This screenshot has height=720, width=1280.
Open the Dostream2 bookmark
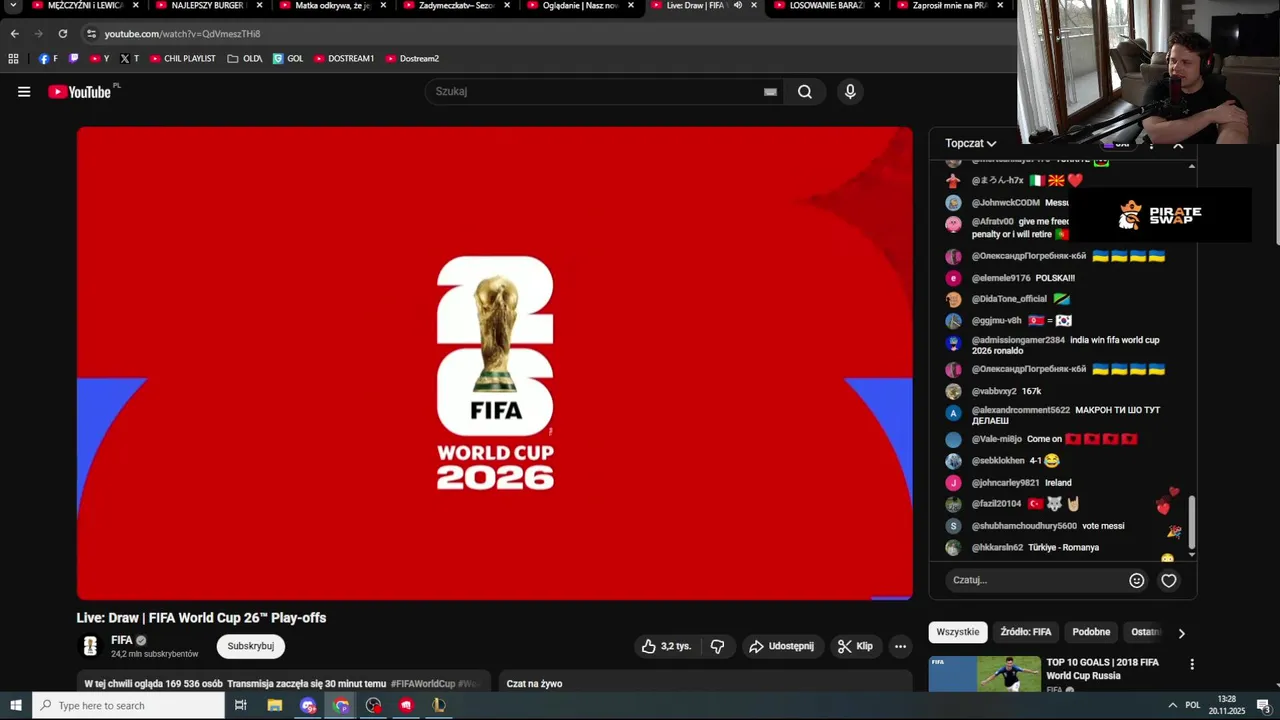(x=412, y=59)
